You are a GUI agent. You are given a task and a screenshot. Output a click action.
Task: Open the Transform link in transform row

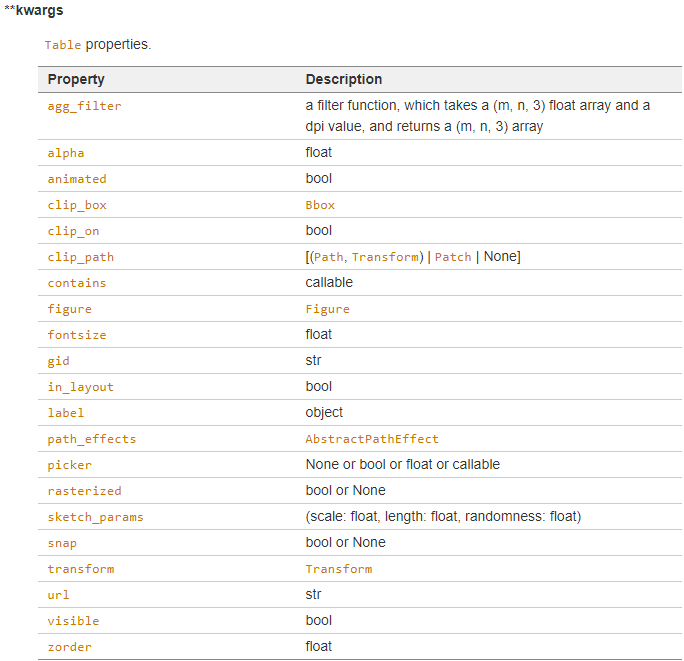[339, 569]
